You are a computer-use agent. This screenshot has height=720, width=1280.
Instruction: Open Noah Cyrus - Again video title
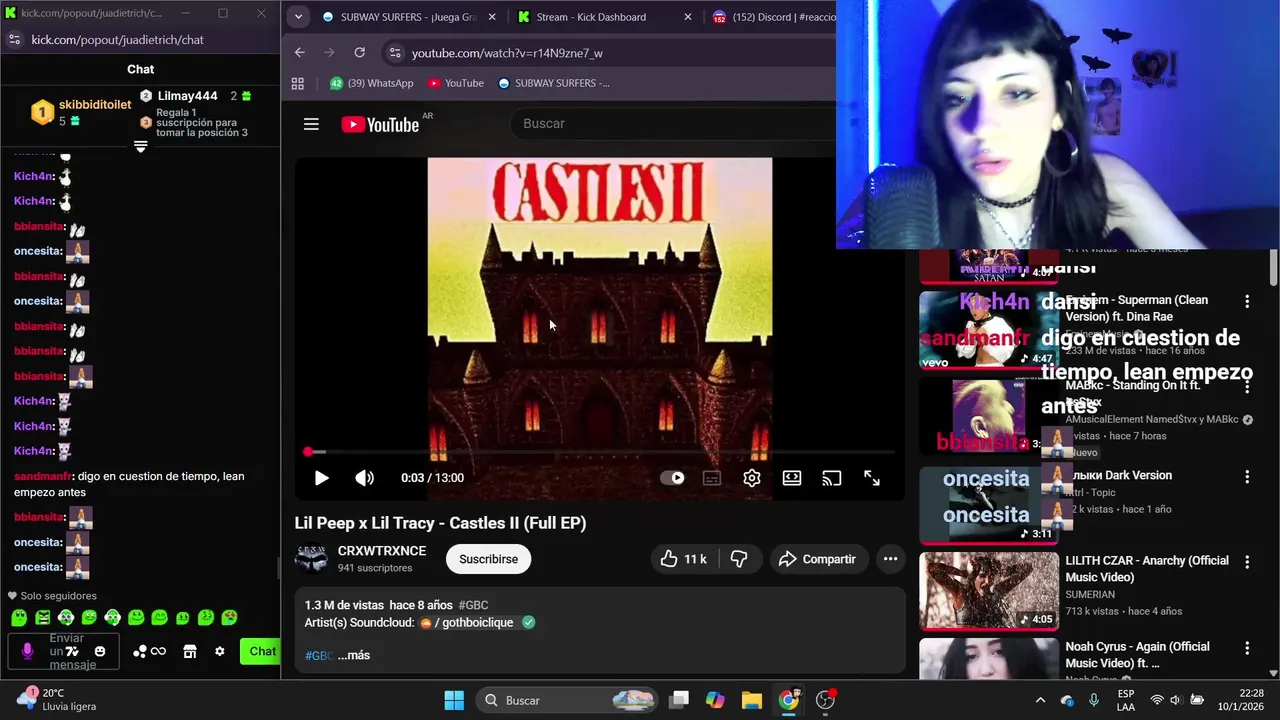[x=1138, y=655]
